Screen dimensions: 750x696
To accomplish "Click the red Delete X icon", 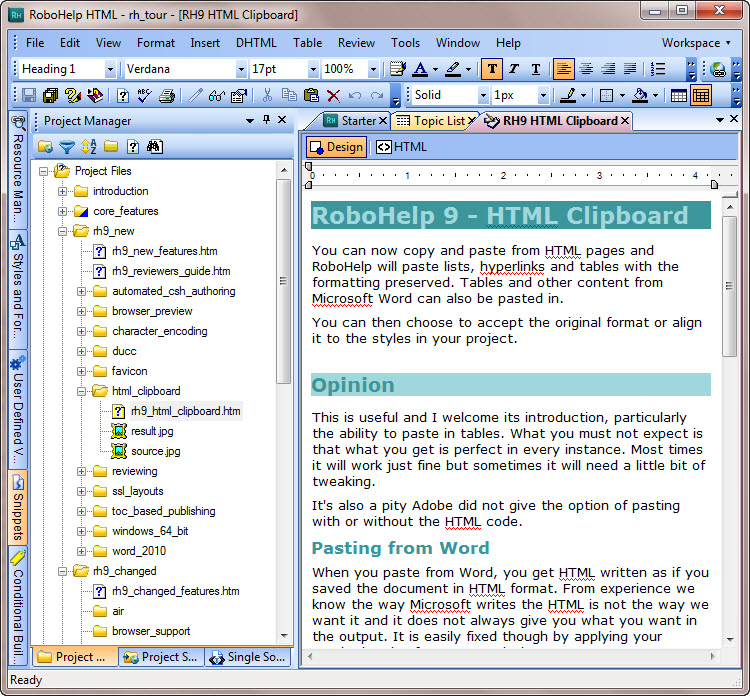I will 333,96.
